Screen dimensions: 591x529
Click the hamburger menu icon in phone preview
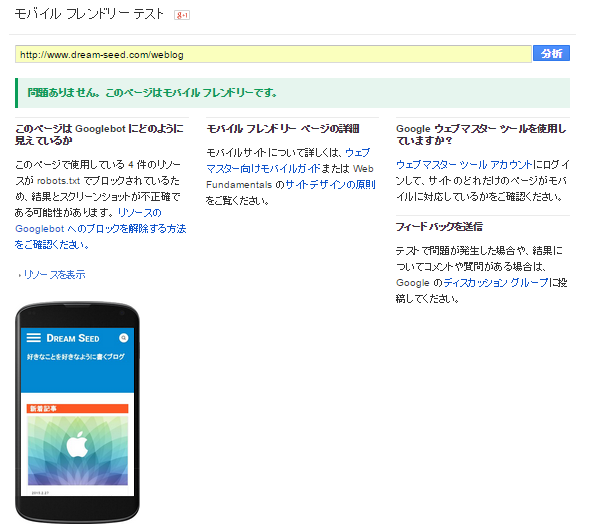point(34,338)
